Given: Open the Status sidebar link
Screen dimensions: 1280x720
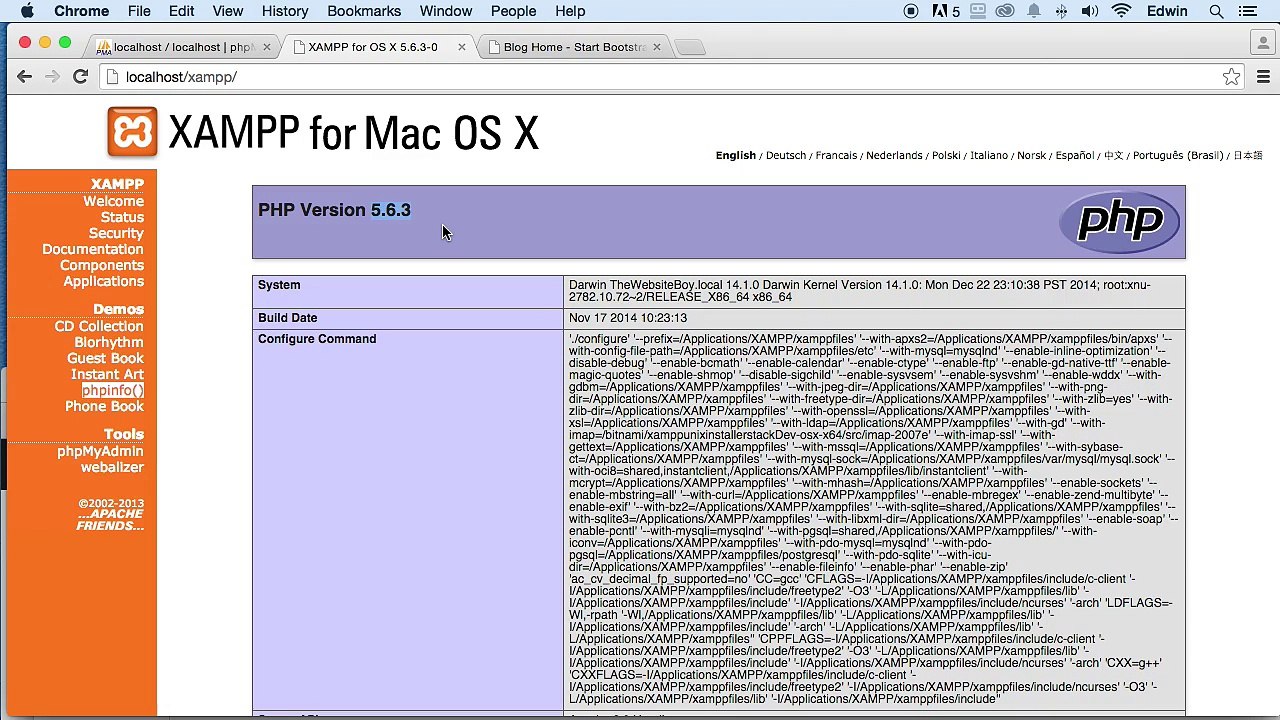Looking at the screenshot, I should [122, 217].
